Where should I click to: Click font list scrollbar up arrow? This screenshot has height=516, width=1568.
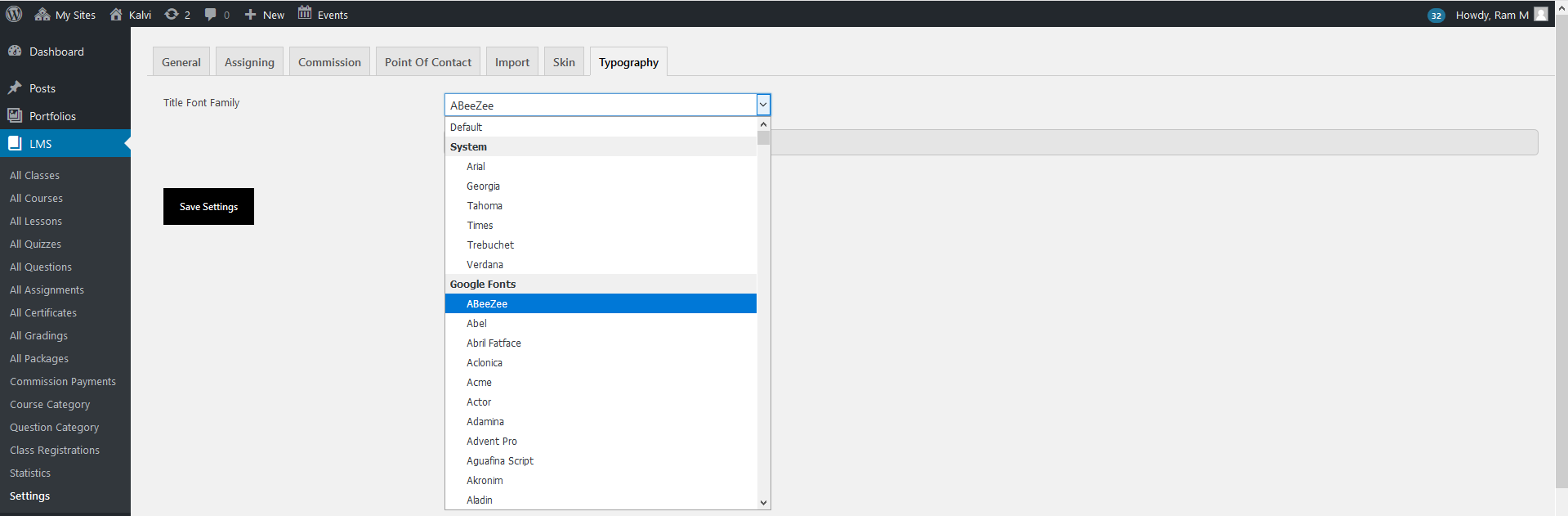[763, 124]
